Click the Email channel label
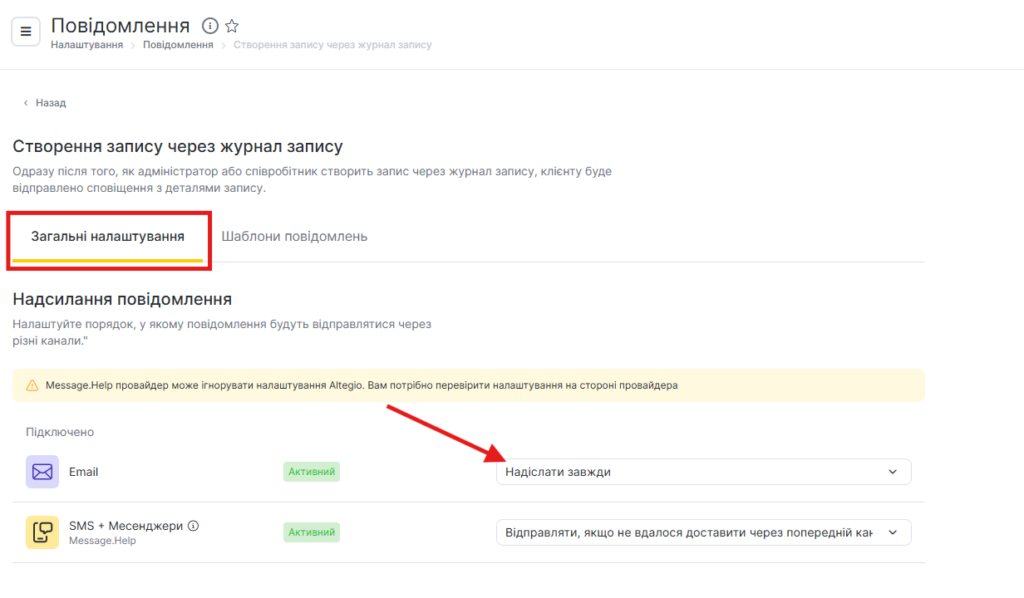The image size is (1024, 598). (84, 472)
